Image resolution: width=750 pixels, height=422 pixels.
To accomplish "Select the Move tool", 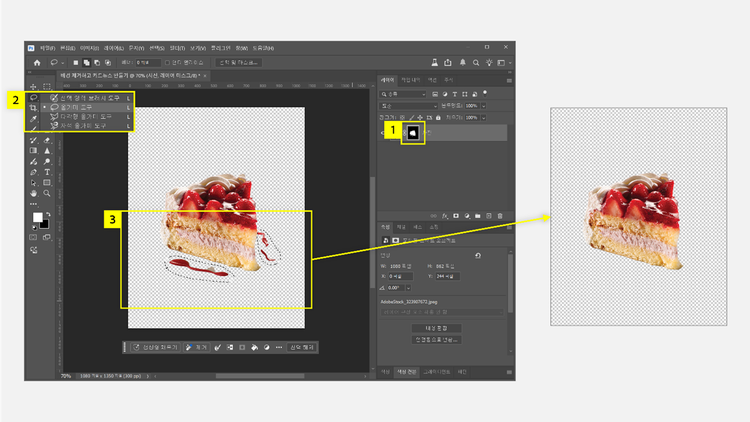I will [x=33, y=87].
